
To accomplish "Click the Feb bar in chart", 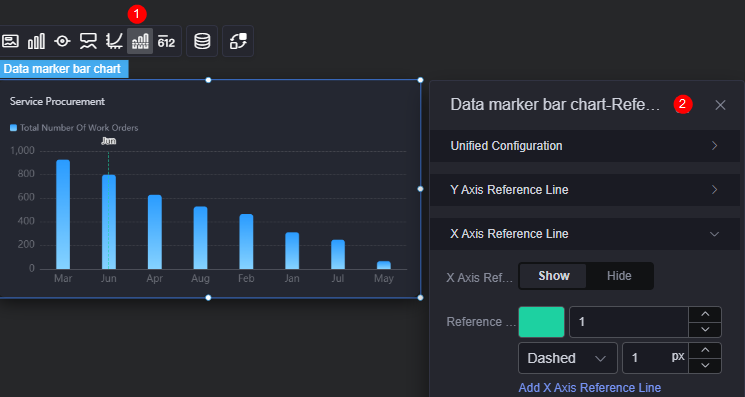I will [246, 242].
